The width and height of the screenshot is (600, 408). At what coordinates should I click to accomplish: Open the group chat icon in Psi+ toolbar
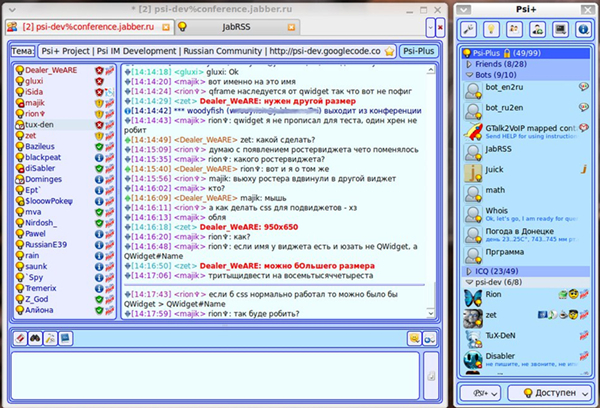(514, 29)
